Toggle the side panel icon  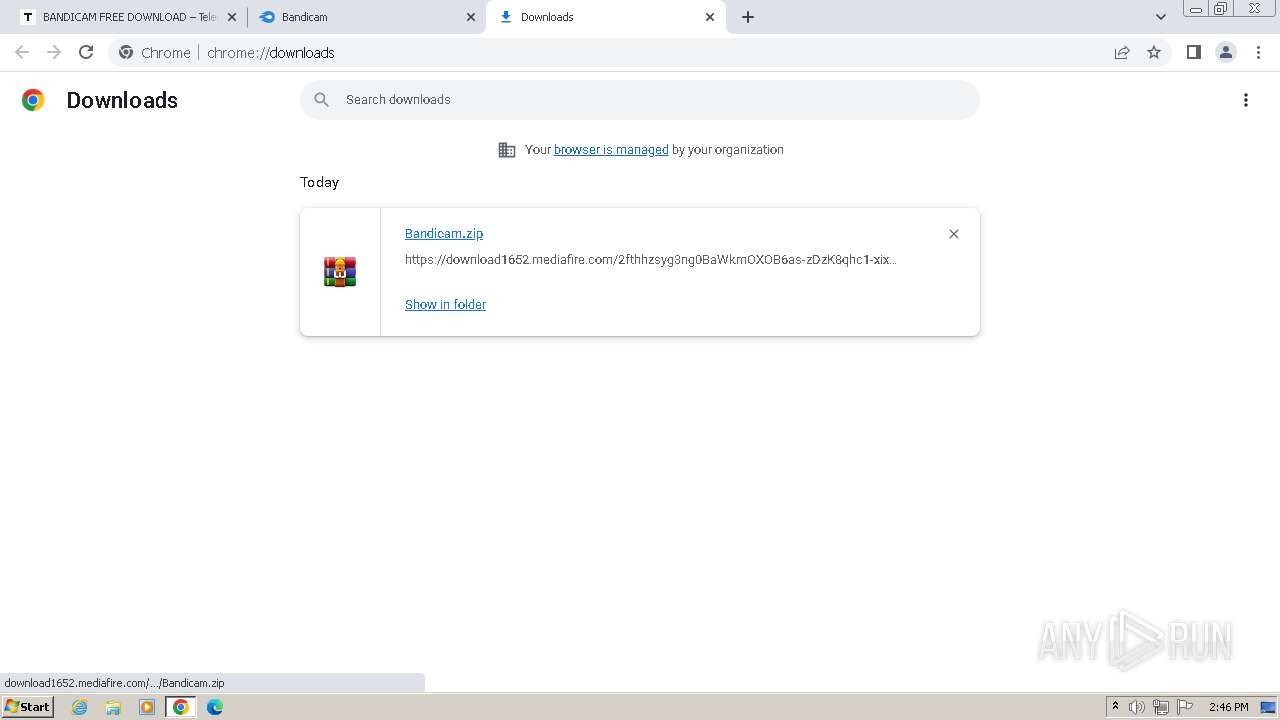pos(1193,52)
